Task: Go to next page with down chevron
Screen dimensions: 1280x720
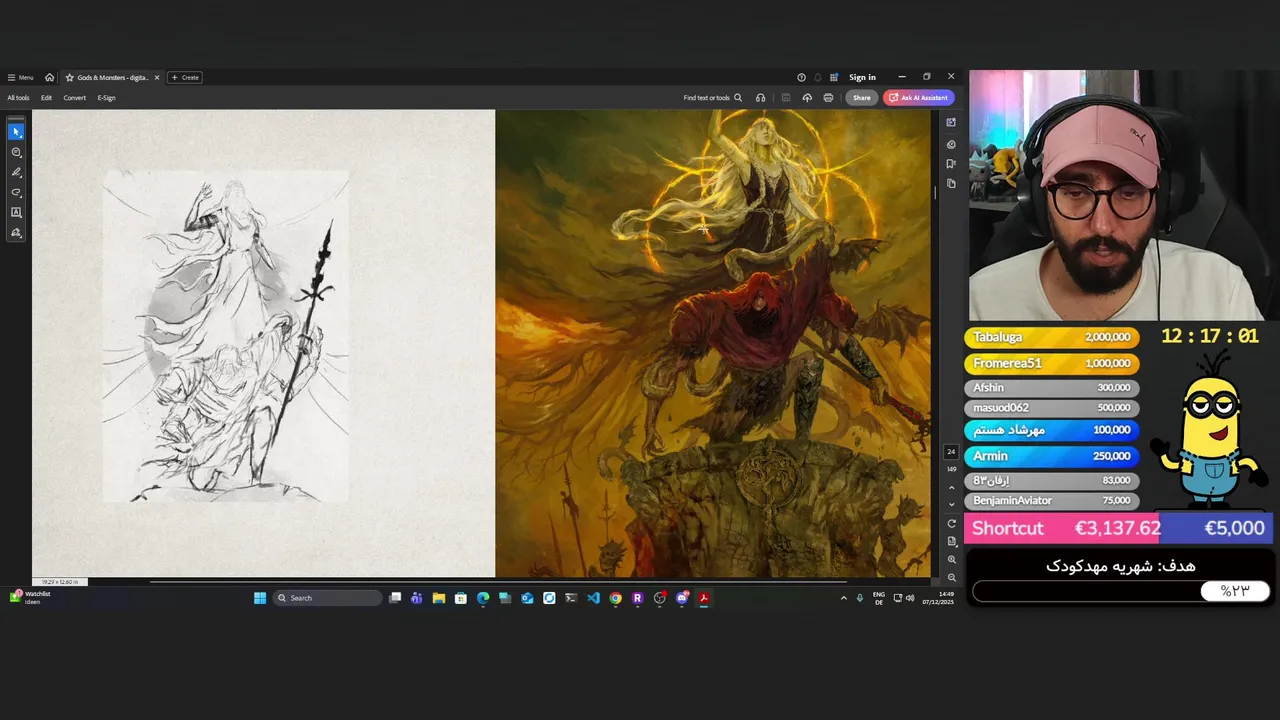Action: click(951, 504)
